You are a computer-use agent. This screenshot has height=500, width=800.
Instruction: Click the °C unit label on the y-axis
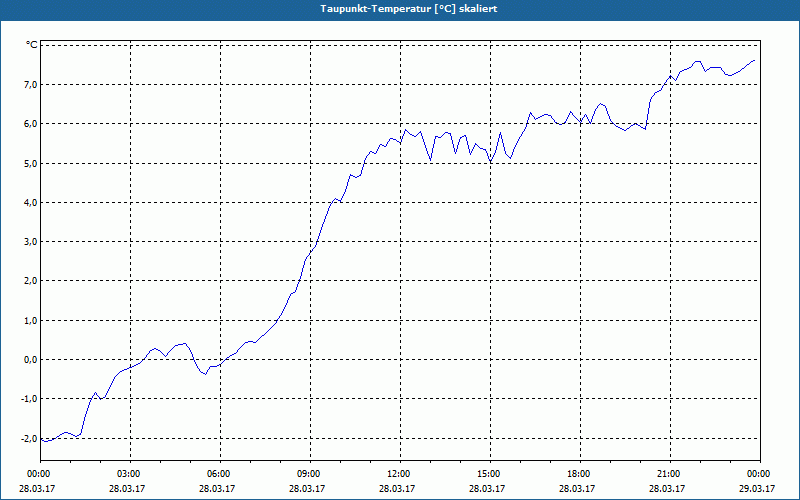tap(32, 45)
